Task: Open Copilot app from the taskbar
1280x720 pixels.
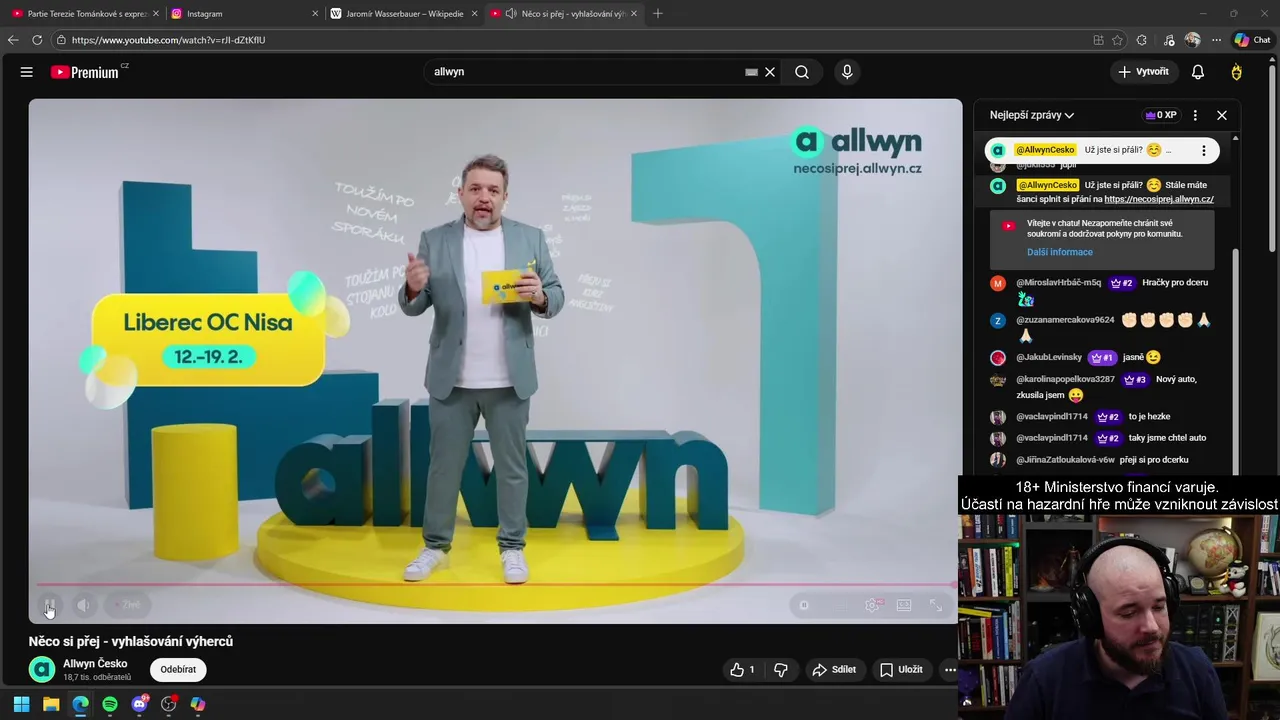Action: click(198, 704)
